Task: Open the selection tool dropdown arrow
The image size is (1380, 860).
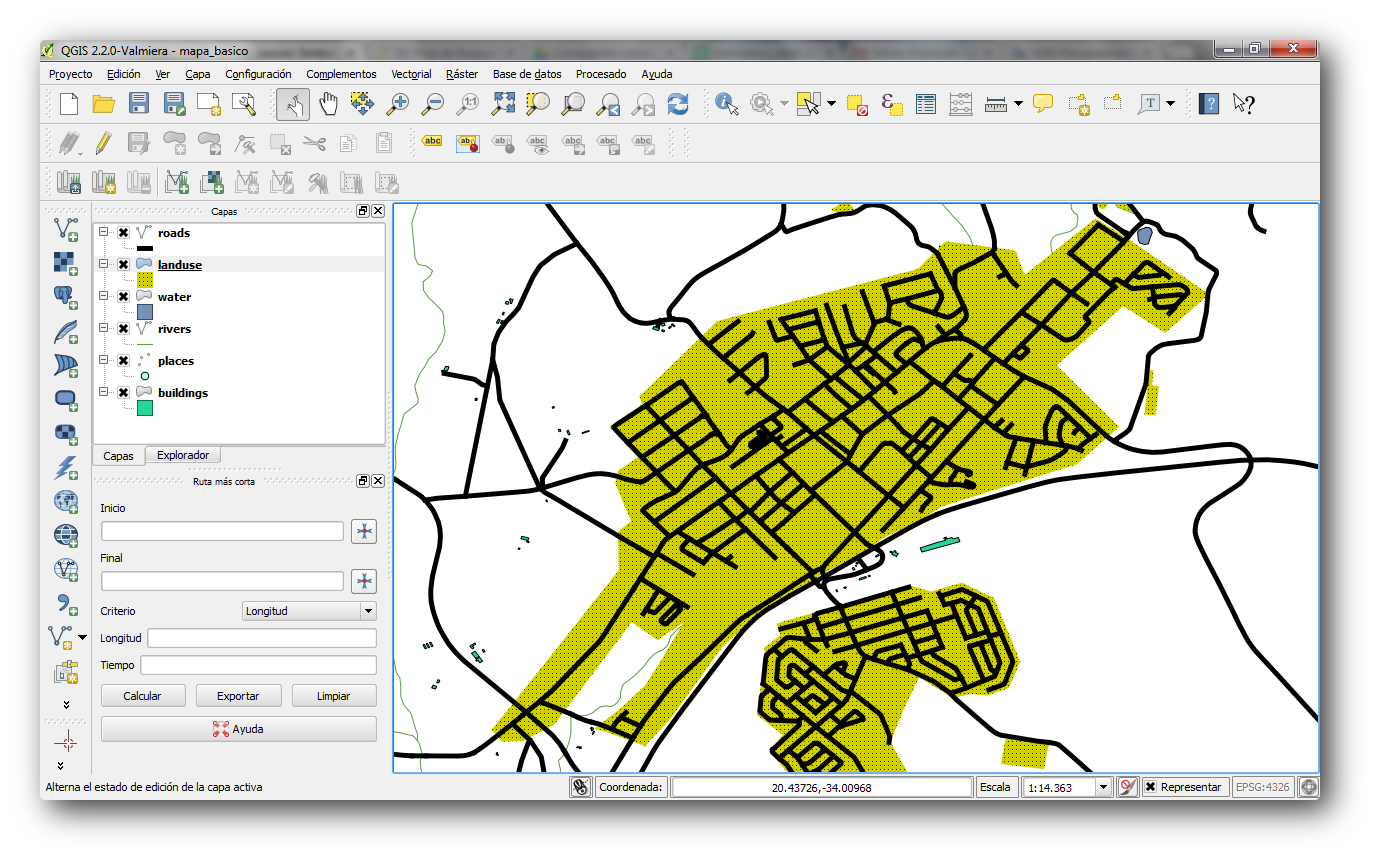Action: [831, 103]
